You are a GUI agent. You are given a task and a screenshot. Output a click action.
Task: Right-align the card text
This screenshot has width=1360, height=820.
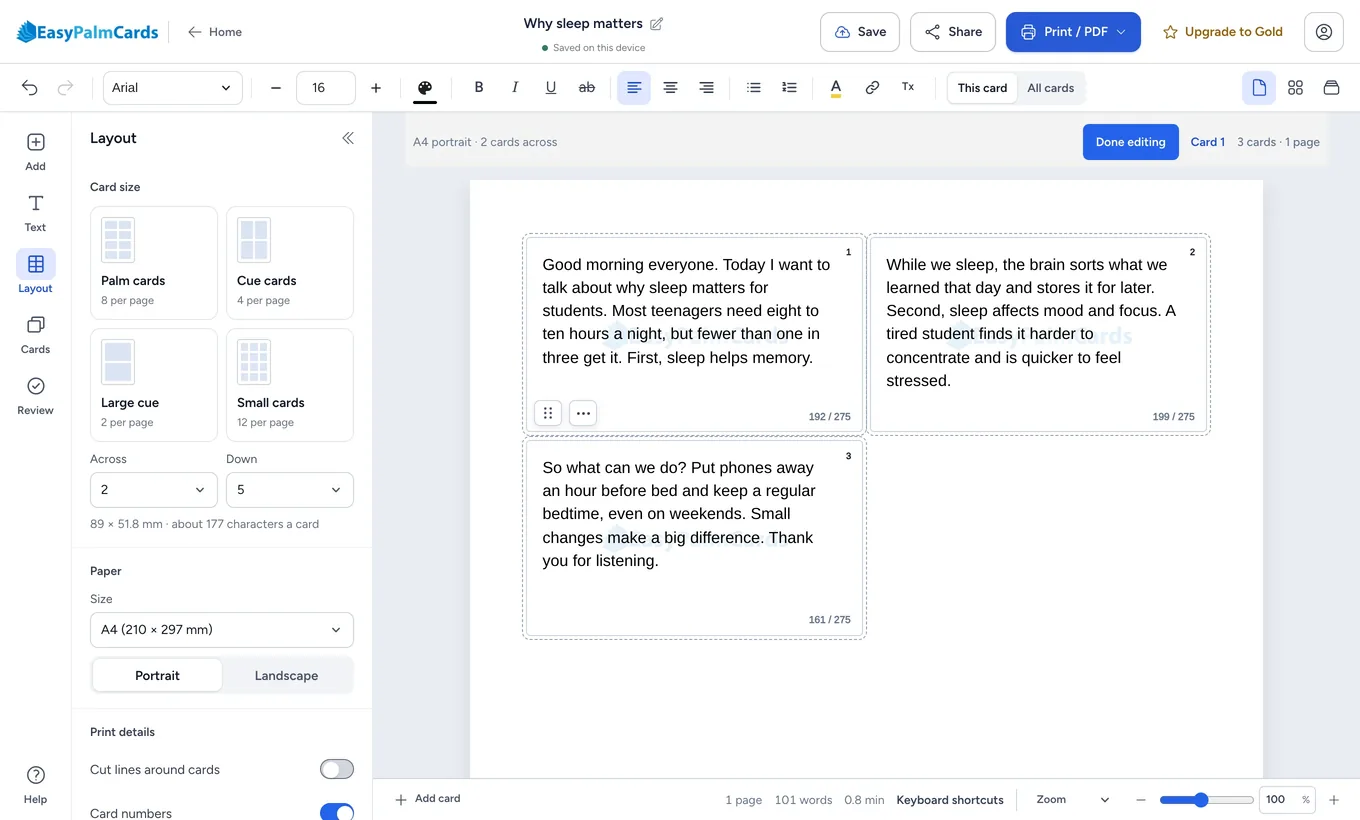[x=706, y=88]
